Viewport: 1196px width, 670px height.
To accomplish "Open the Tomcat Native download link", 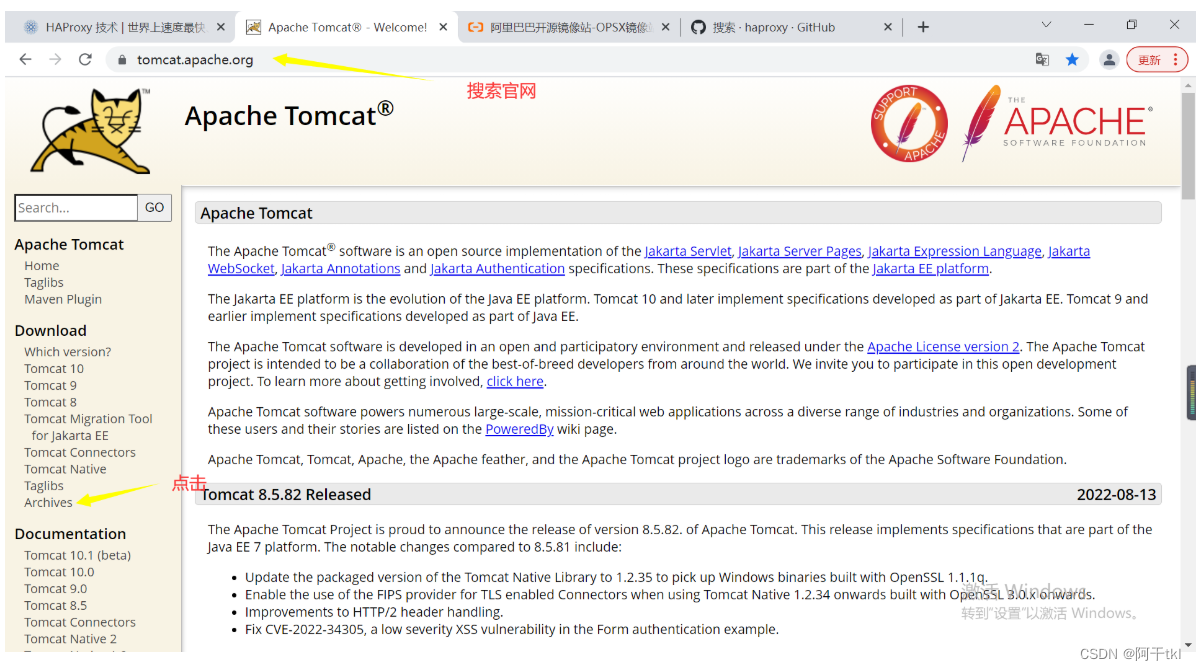I will click(65, 469).
